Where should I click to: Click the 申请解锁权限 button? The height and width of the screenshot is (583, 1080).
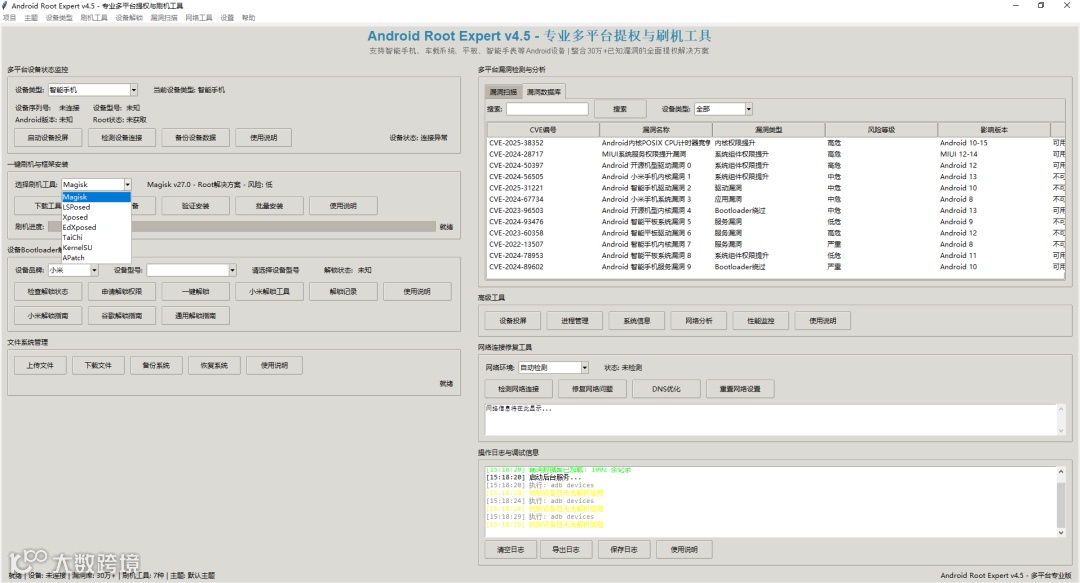(x=121, y=292)
